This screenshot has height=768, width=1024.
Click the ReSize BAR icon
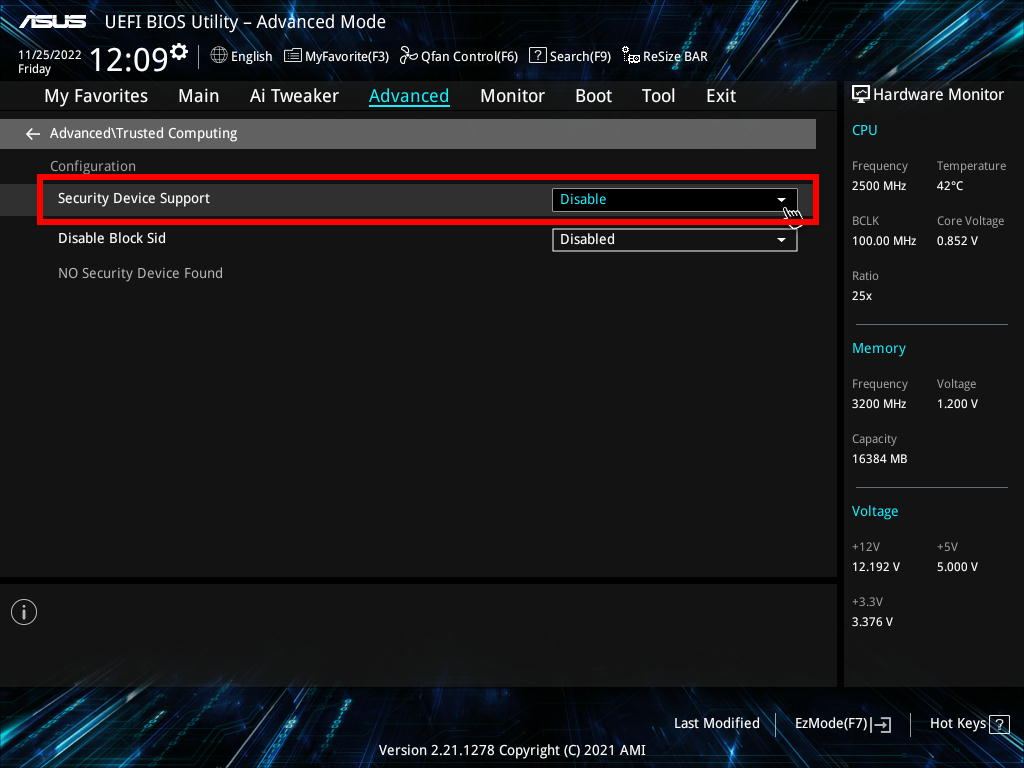tap(631, 56)
